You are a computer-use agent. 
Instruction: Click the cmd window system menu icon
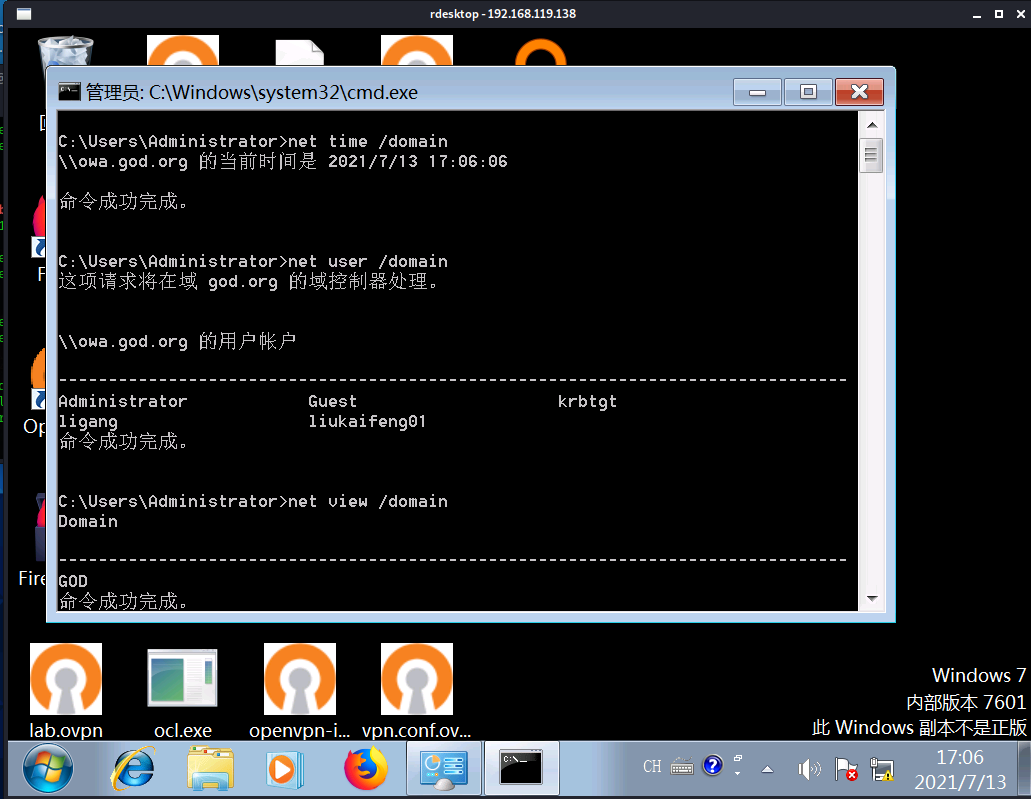(69, 91)
